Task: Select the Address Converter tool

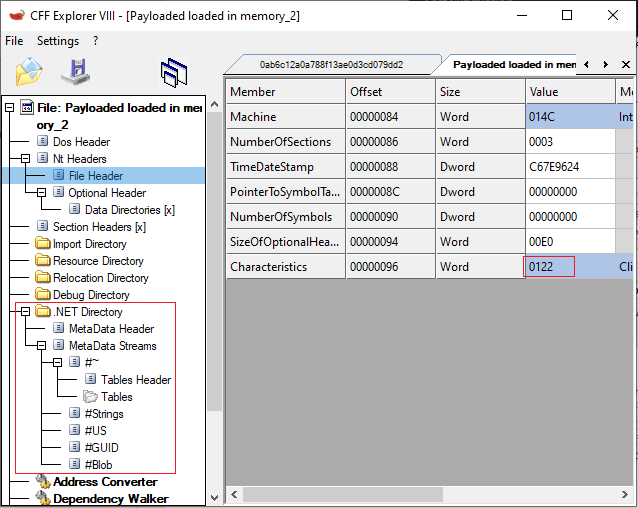Action: coord(104,482)
